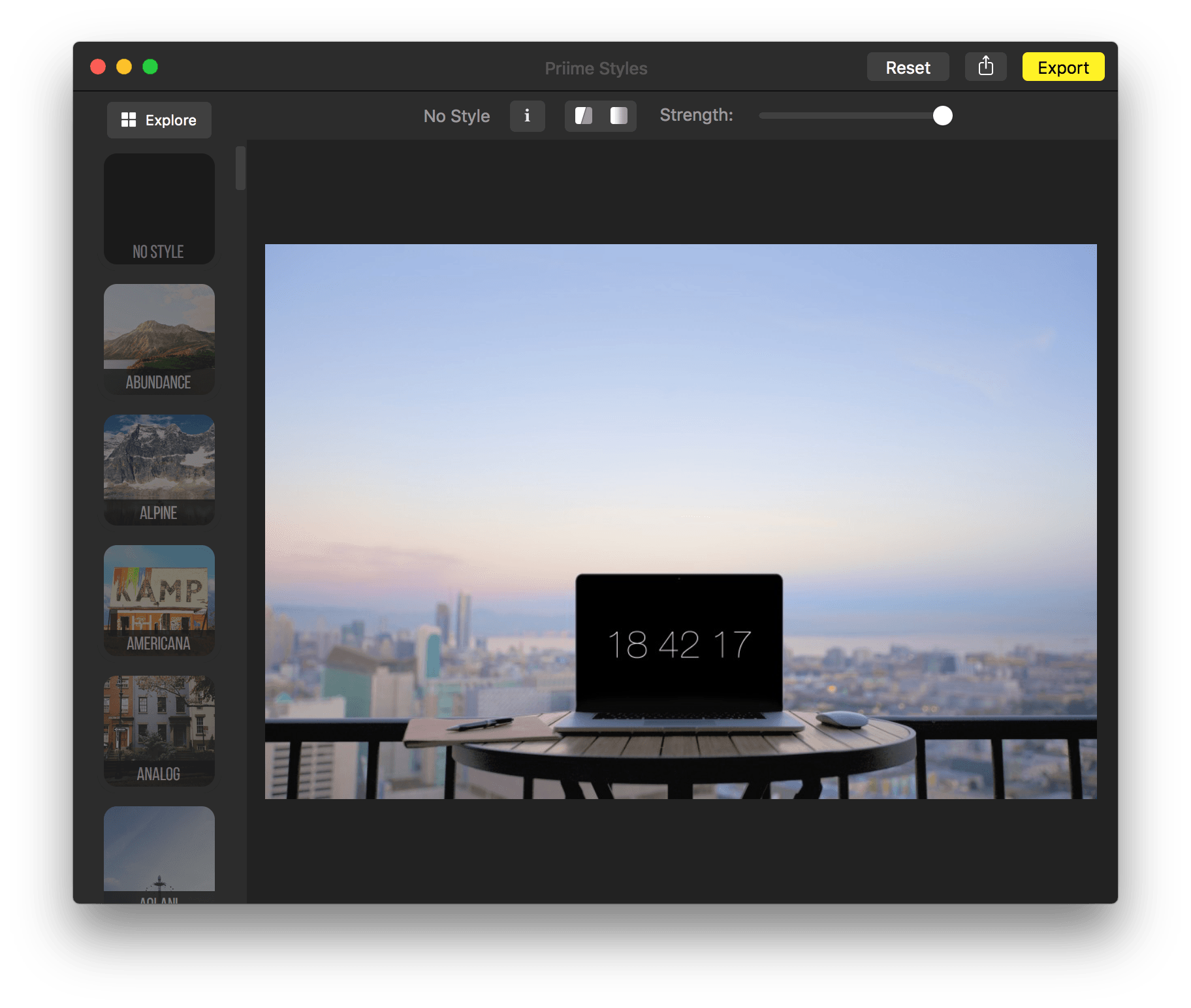The height and width of the screenshot is (1008, 1191).
Task: Apply the Analog style
Action: 159,731
